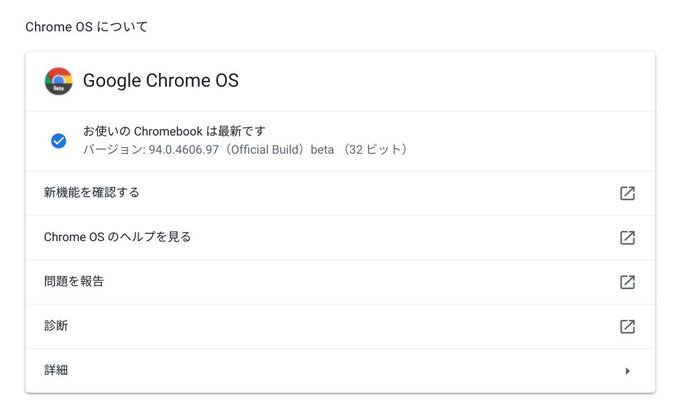The height and width of the screenshot is (413, 680).
Task: Click the blue up-to-date checkmark icon
Action: (59, 141)
